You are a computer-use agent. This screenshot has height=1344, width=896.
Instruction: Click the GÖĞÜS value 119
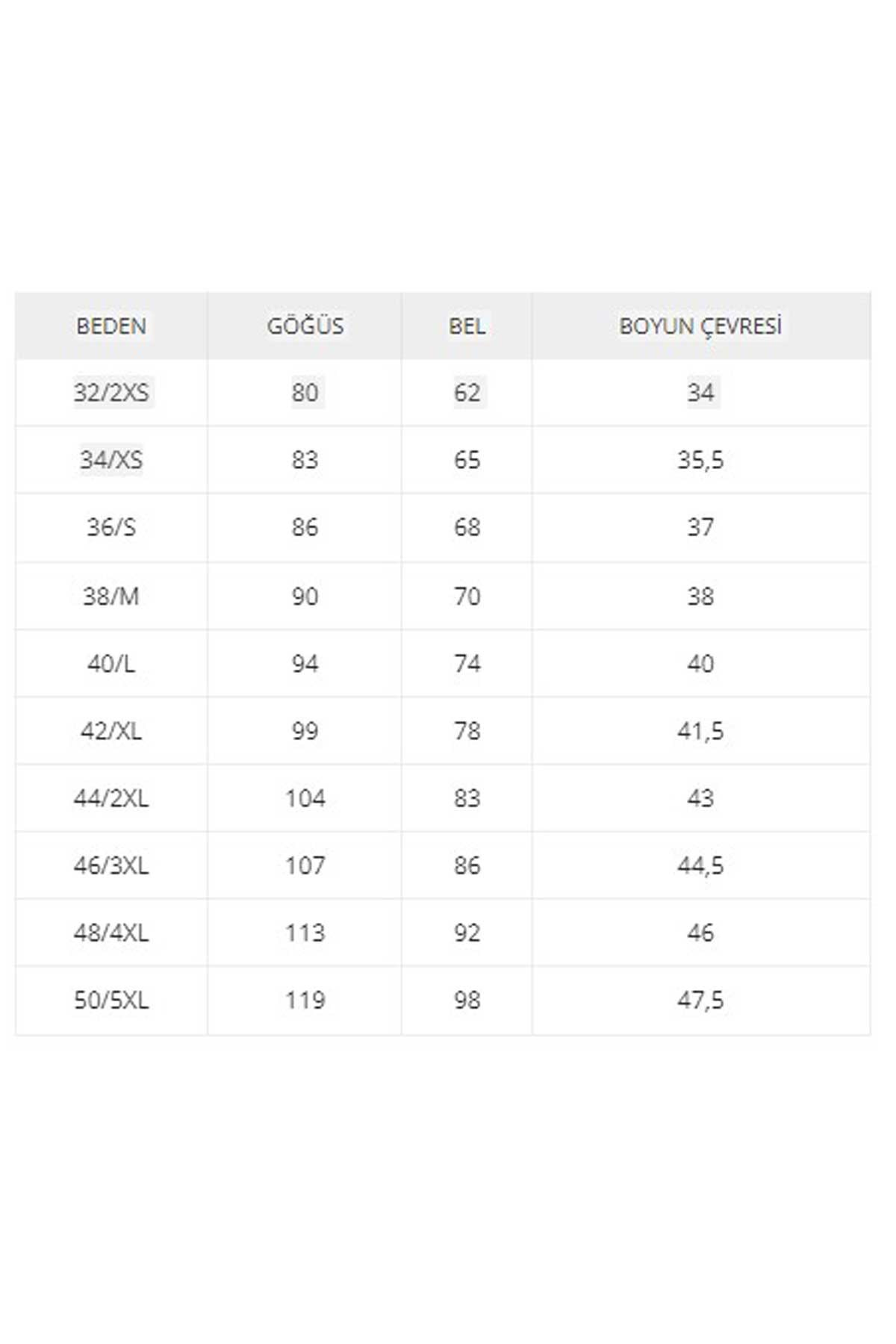coord(305,1000)
